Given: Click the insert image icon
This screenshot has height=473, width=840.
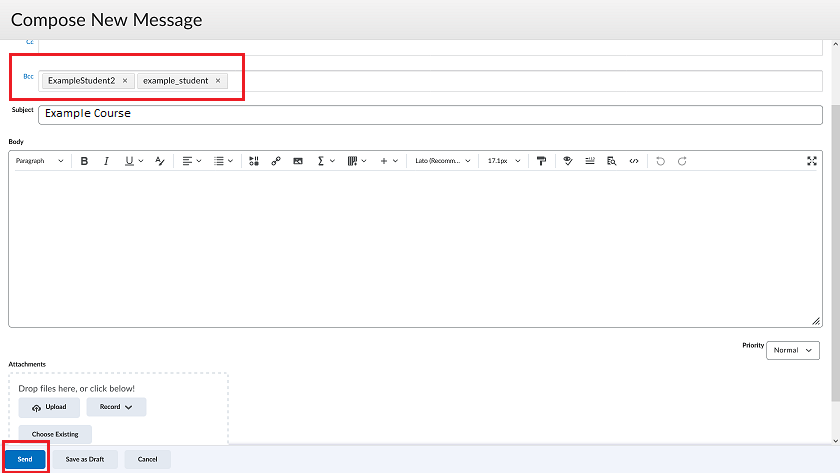Looking at the screenshot, I should click(298, 161).
